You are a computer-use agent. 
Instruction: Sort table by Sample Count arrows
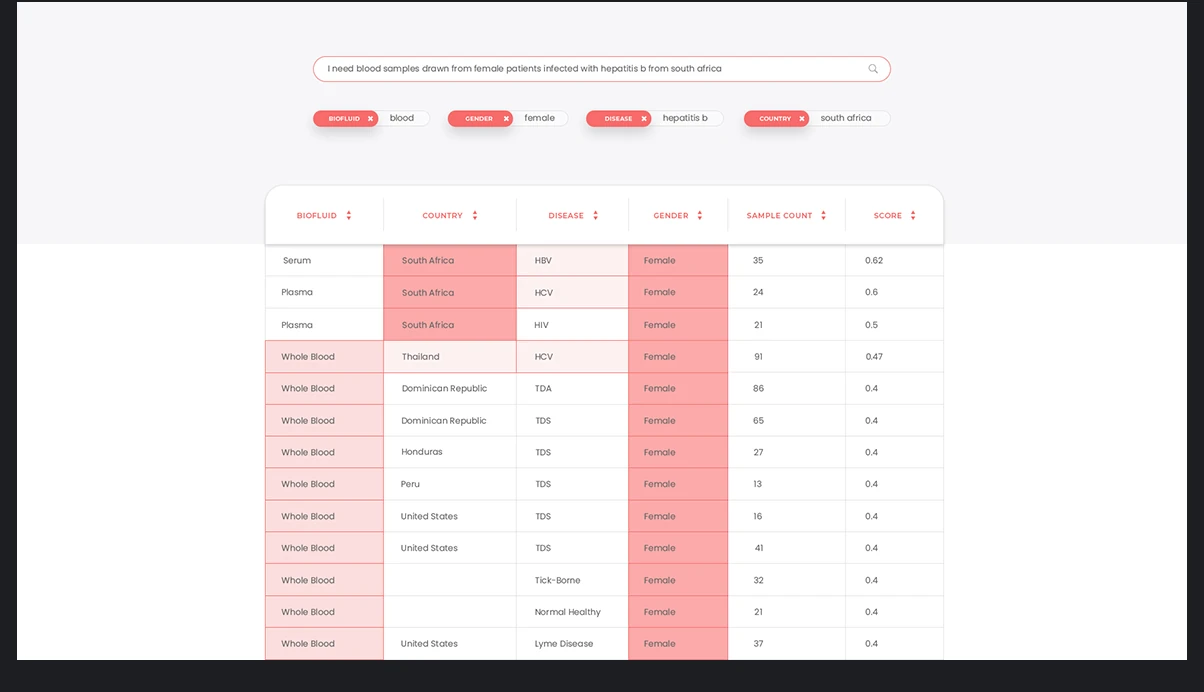tap(824, 215)
